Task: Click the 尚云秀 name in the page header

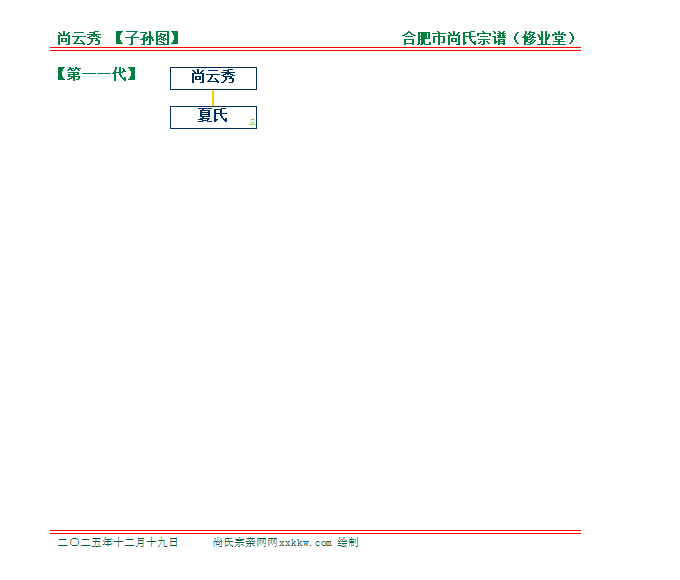Action: (x=79, y=39)
